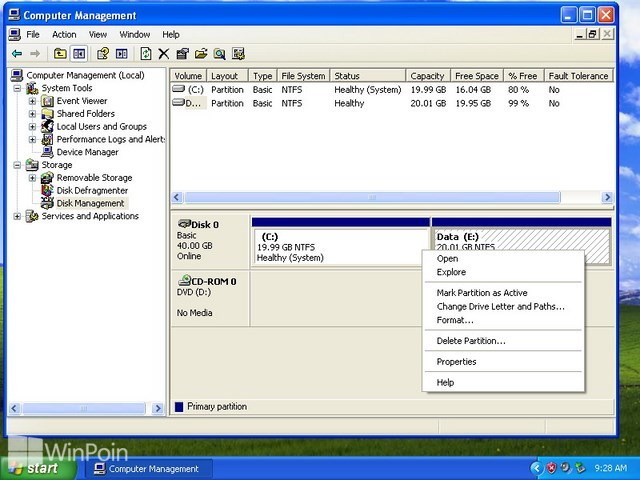Click the 9:28 AM clock

pos(610,468)
